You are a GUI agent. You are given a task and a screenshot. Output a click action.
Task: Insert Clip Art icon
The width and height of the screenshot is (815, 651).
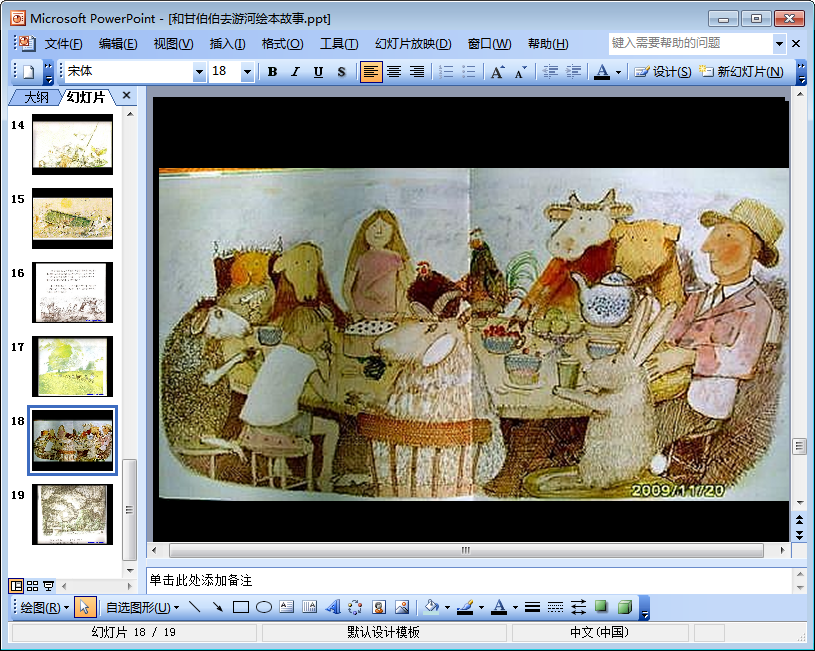coord(379,607)
